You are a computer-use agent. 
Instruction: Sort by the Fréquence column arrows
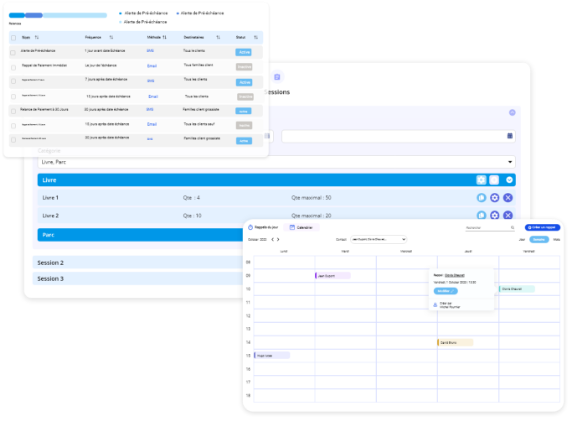tap(111, 37)
